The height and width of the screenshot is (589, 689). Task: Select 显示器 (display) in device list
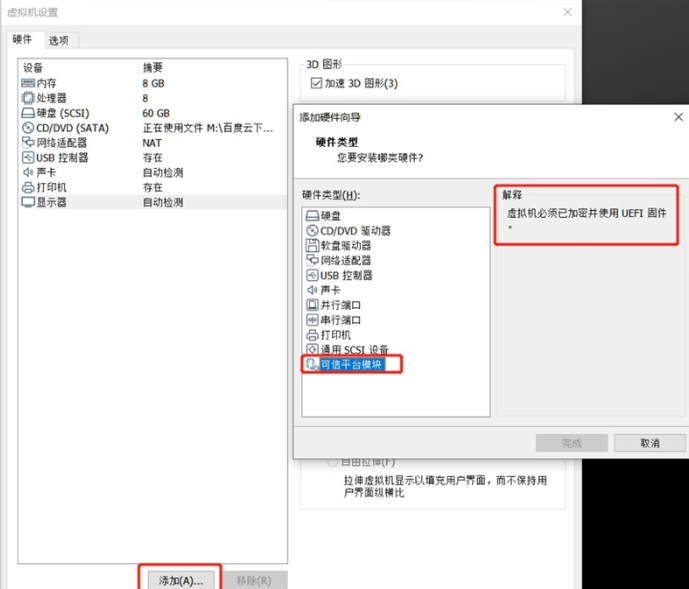point(52,202)
